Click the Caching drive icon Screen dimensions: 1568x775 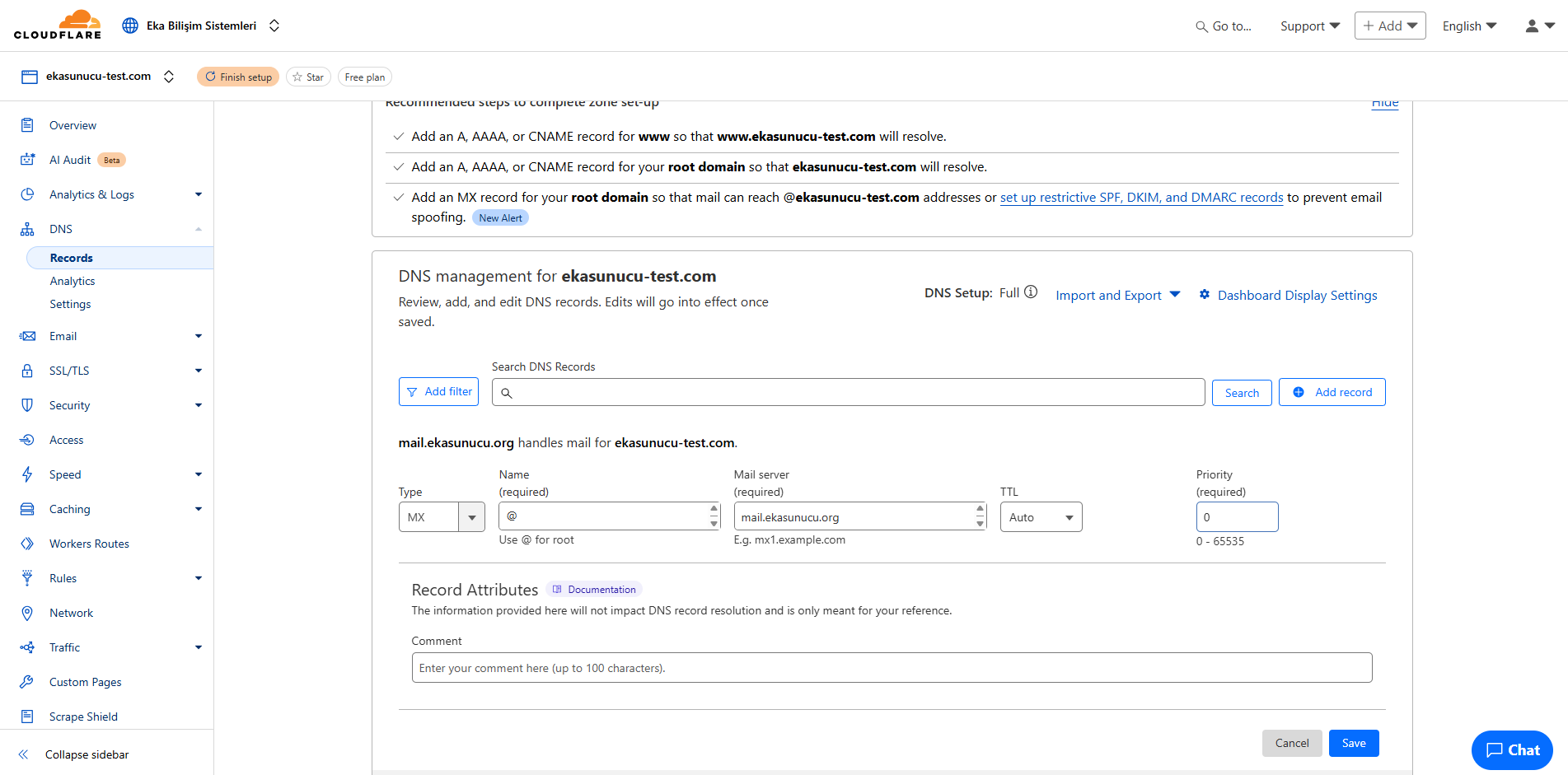pyautogui.click(x=27, y=509)
